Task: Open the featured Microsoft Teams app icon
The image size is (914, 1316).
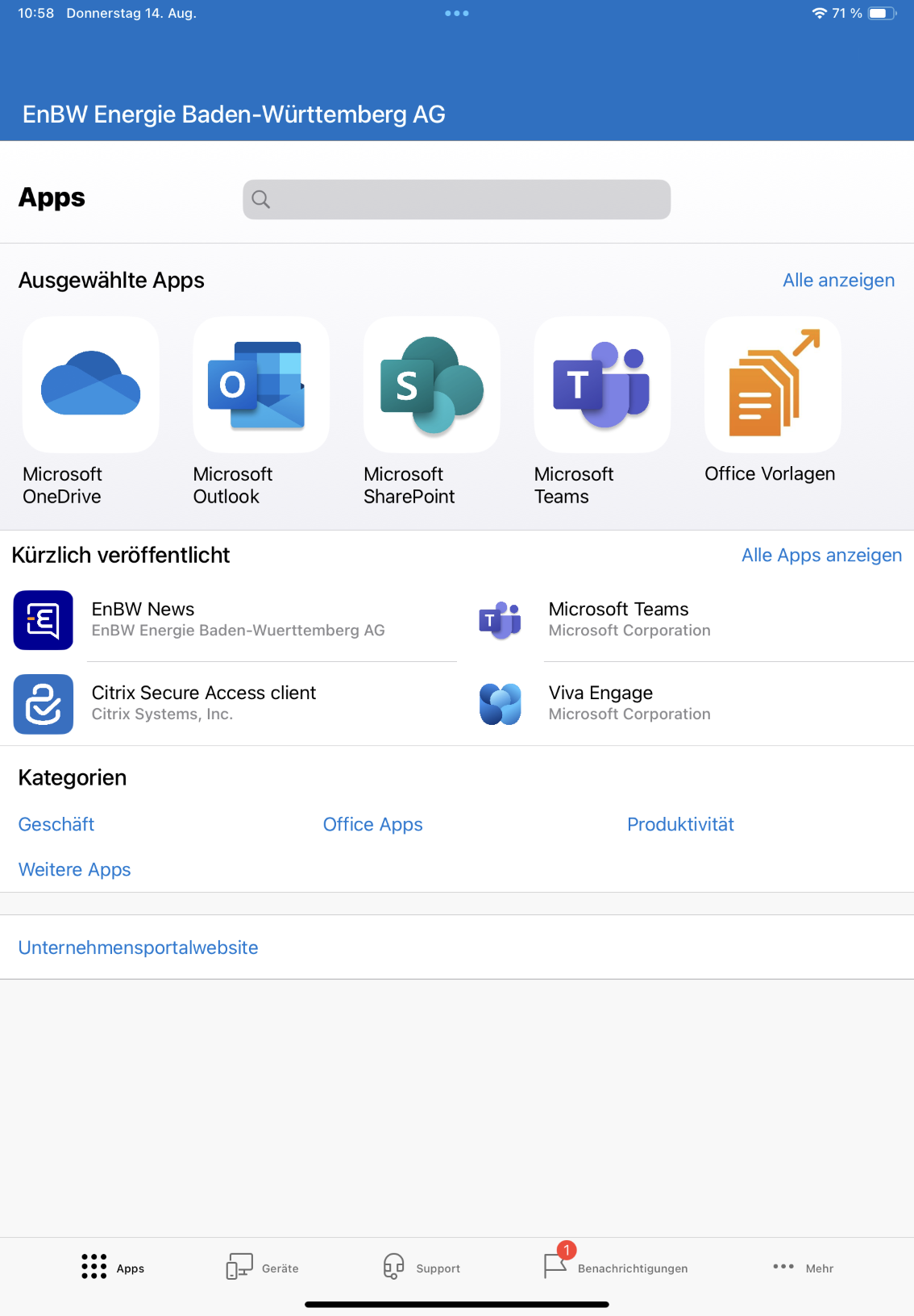Action: tap(602, 385)
